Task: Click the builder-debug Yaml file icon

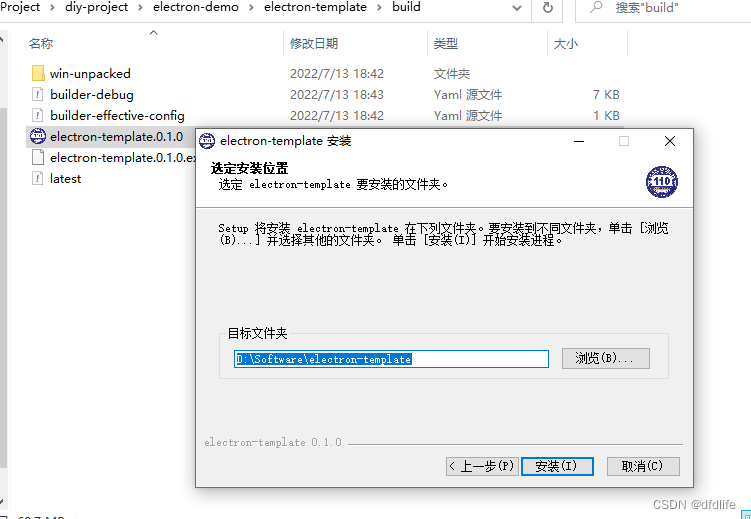Action: point(38,94)
